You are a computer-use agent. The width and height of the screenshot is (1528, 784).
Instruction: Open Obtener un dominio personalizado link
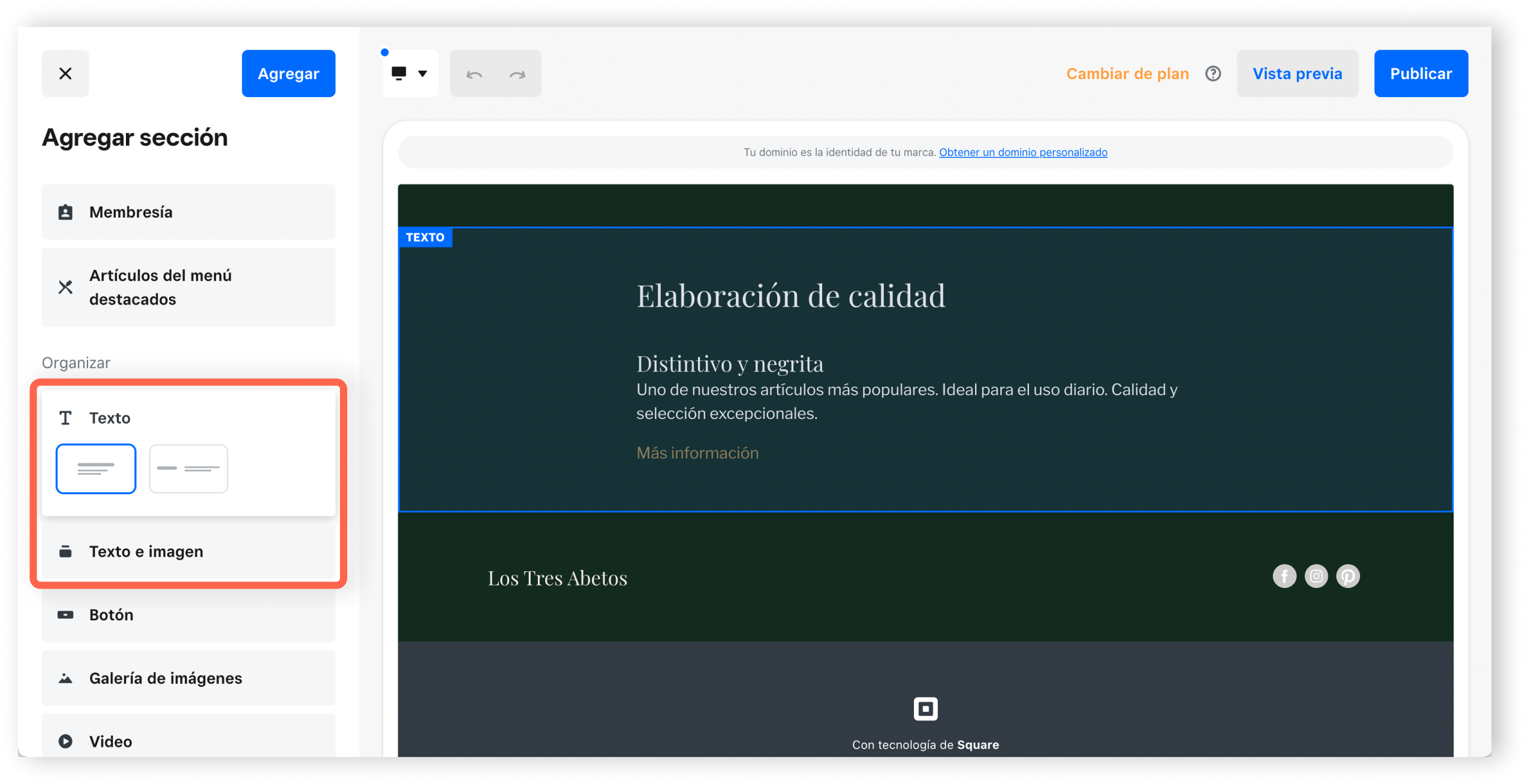pos(1022,152)
